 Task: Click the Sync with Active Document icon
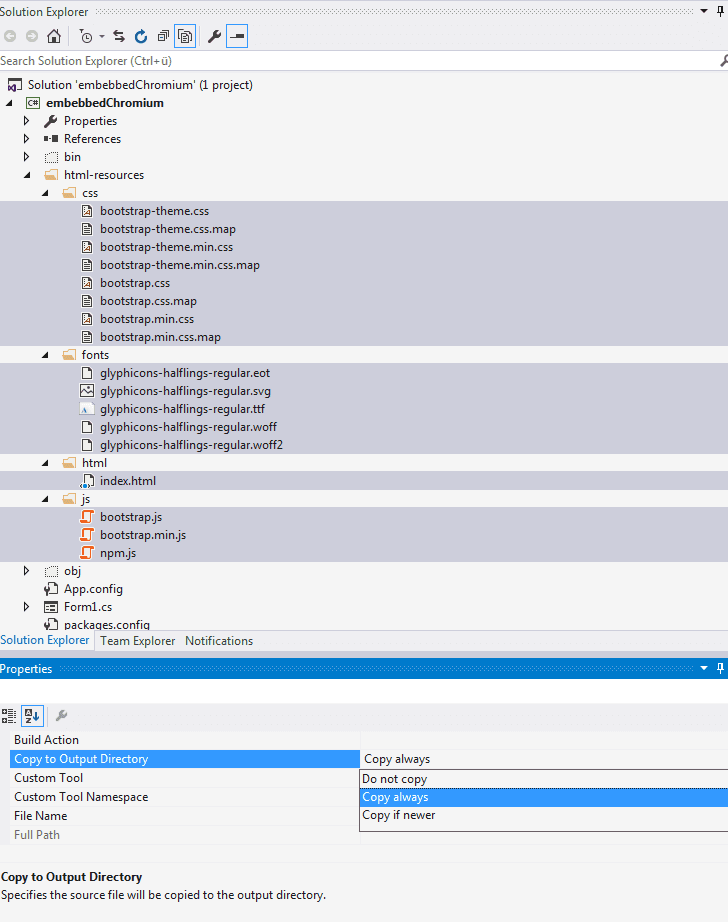click(x=119, y=36)
